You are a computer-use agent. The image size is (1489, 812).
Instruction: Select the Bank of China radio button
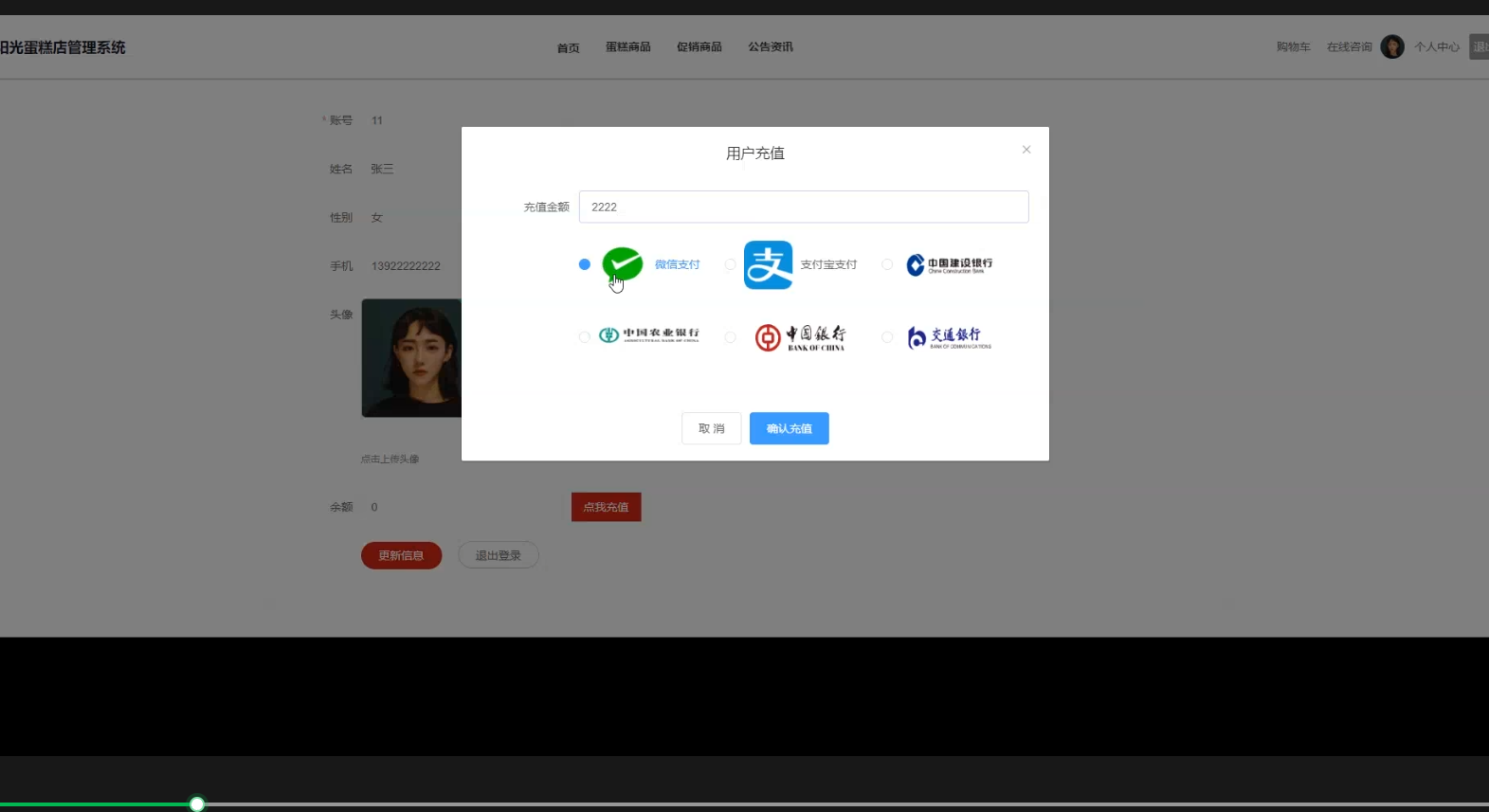[x=730, y=336]
